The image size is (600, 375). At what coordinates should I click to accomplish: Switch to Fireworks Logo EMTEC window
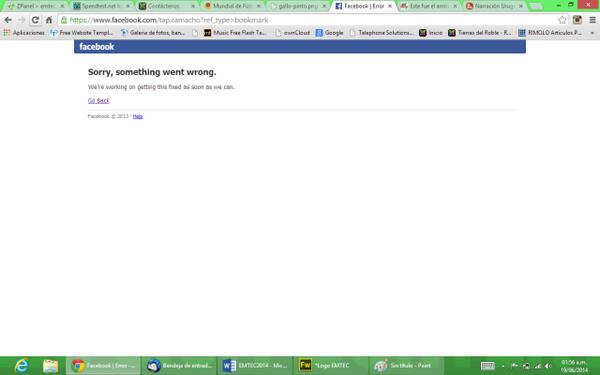[x=331, y=366]
